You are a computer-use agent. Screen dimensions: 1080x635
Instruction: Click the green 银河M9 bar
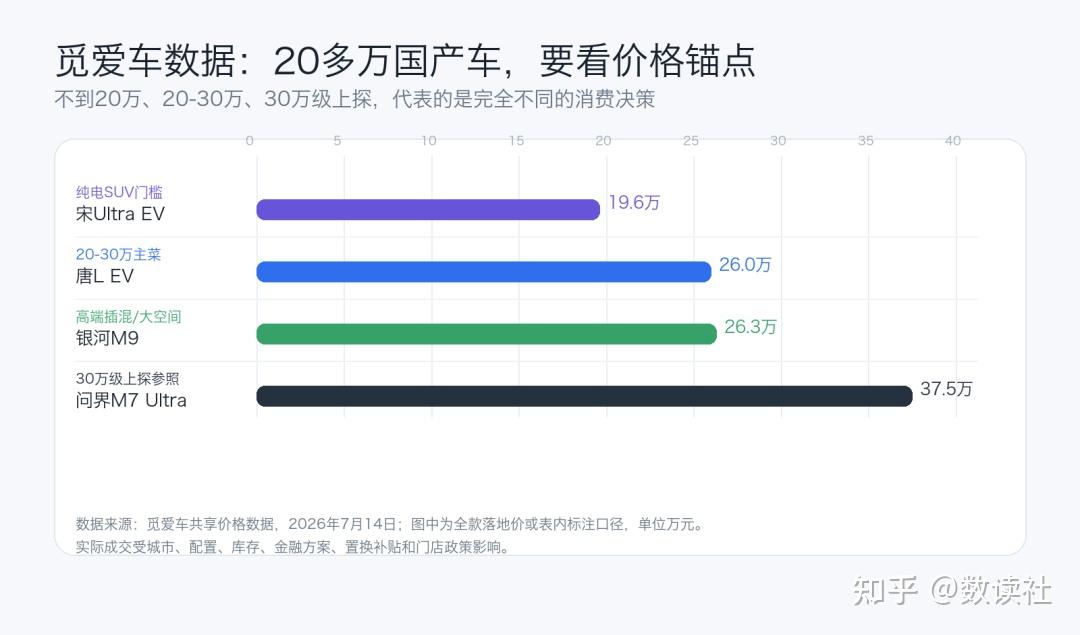(x=486, y=334)
